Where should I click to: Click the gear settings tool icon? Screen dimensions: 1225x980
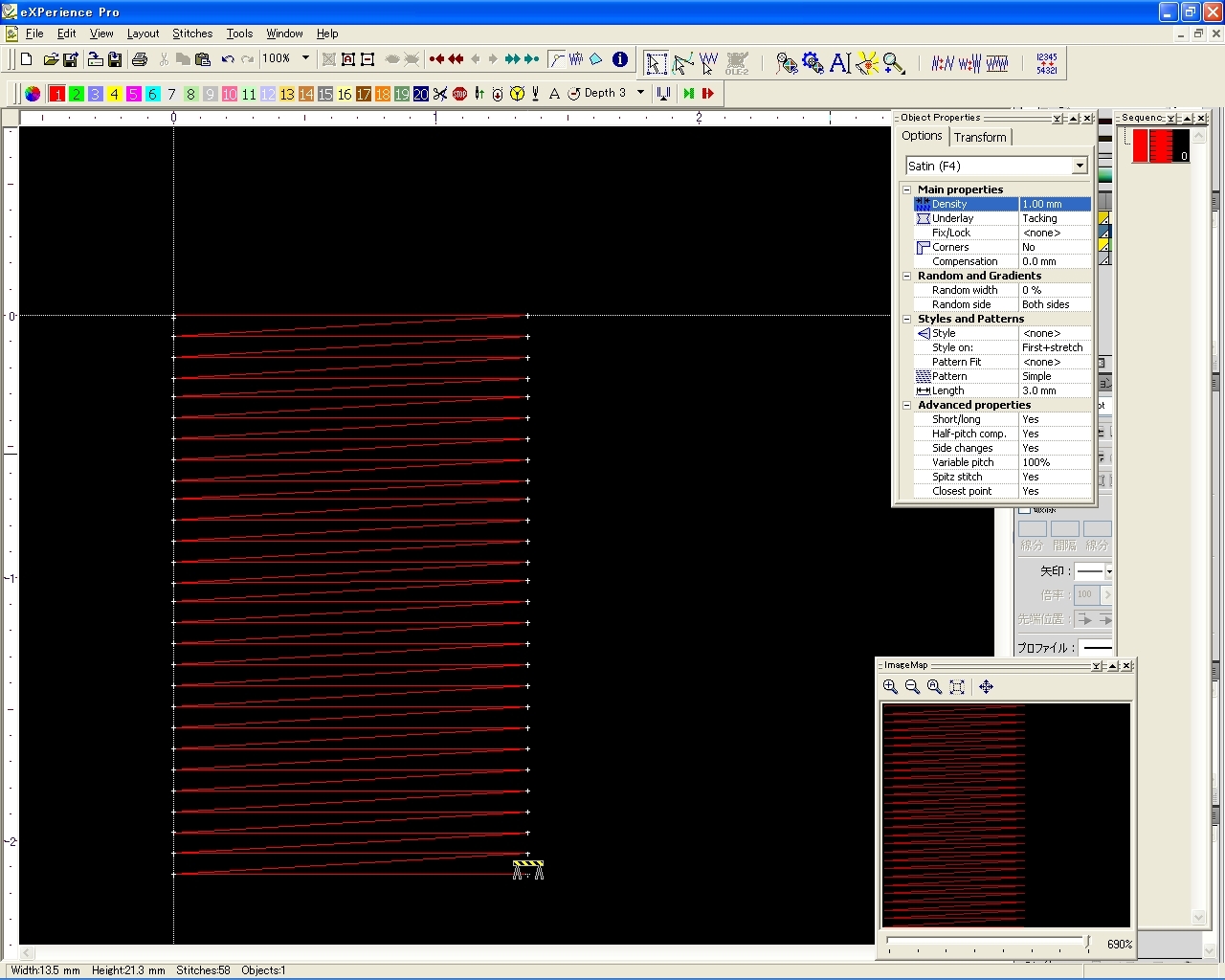click(x=813, y=63)
